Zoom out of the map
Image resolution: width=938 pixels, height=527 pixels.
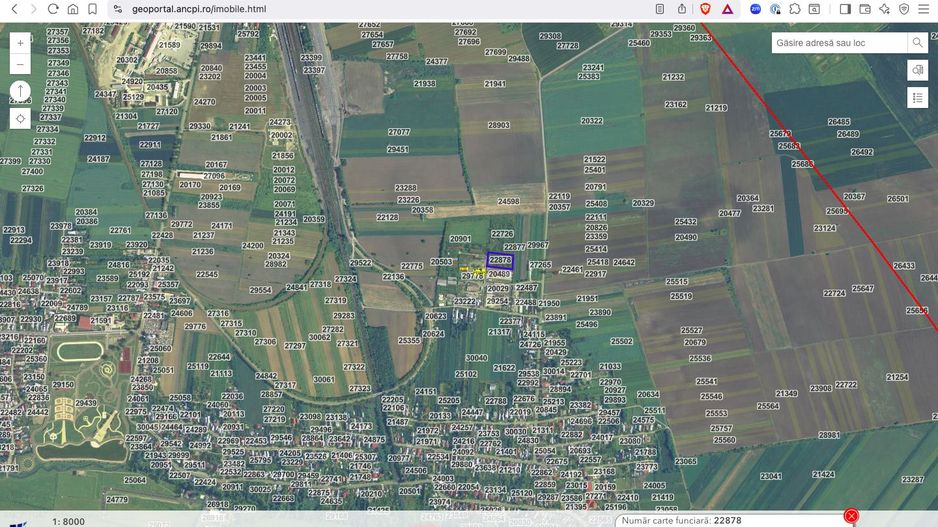pyautogui.click(x=20, y=65)
